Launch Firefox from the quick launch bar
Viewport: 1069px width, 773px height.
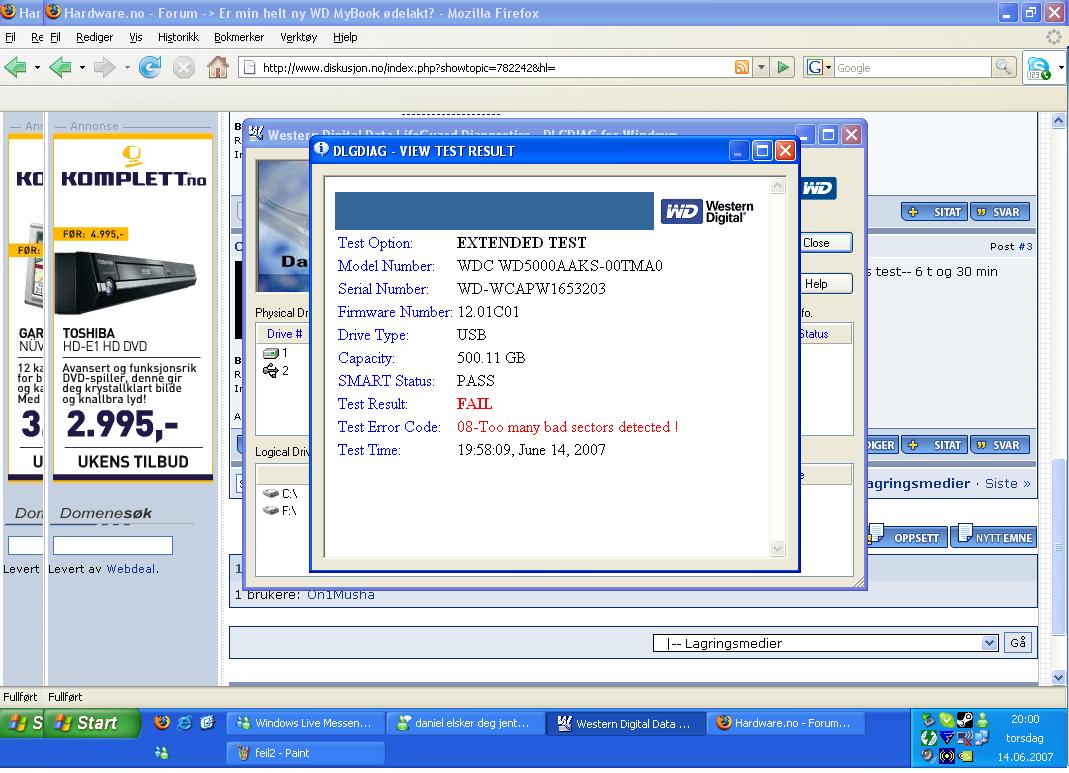(162, 723)
